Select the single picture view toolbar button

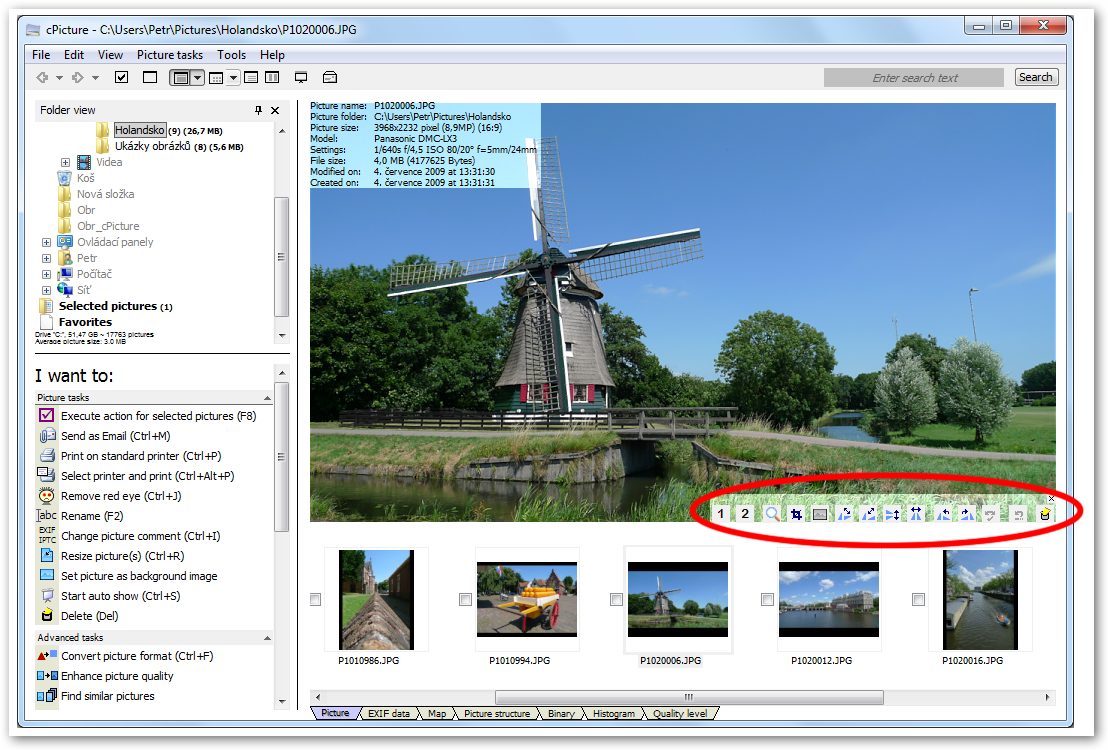181,78
